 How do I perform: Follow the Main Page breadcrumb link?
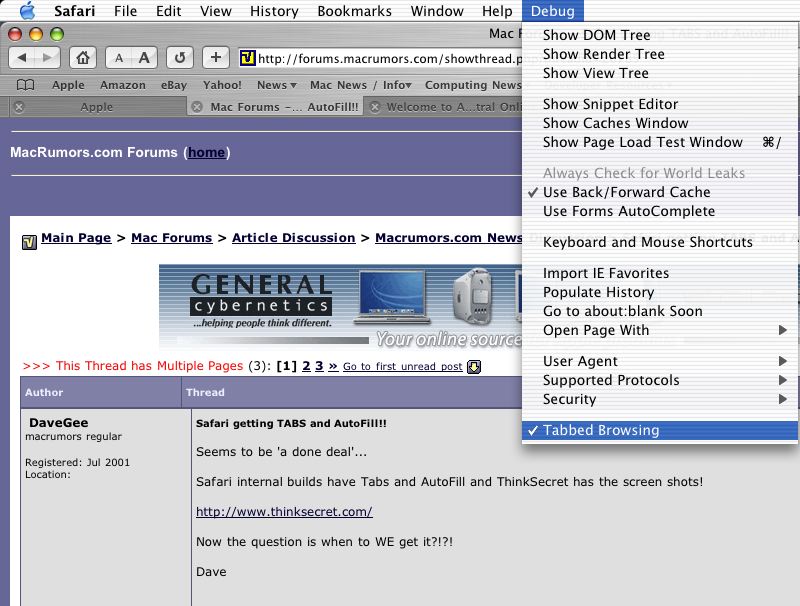pyautogui.click(x=76, y=238)
